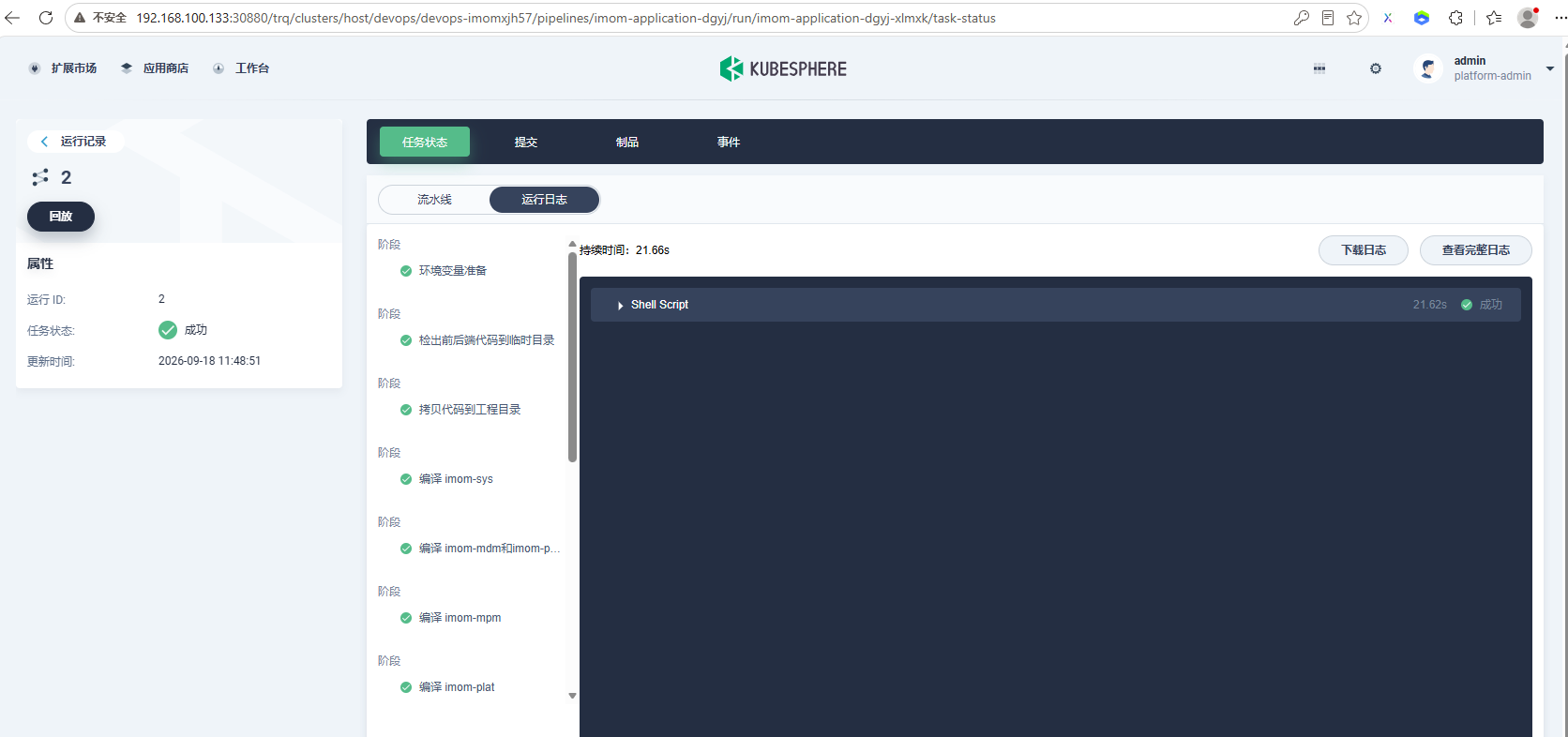
Task: Open 应用商店 in top navigation
Action: (155, 68)
